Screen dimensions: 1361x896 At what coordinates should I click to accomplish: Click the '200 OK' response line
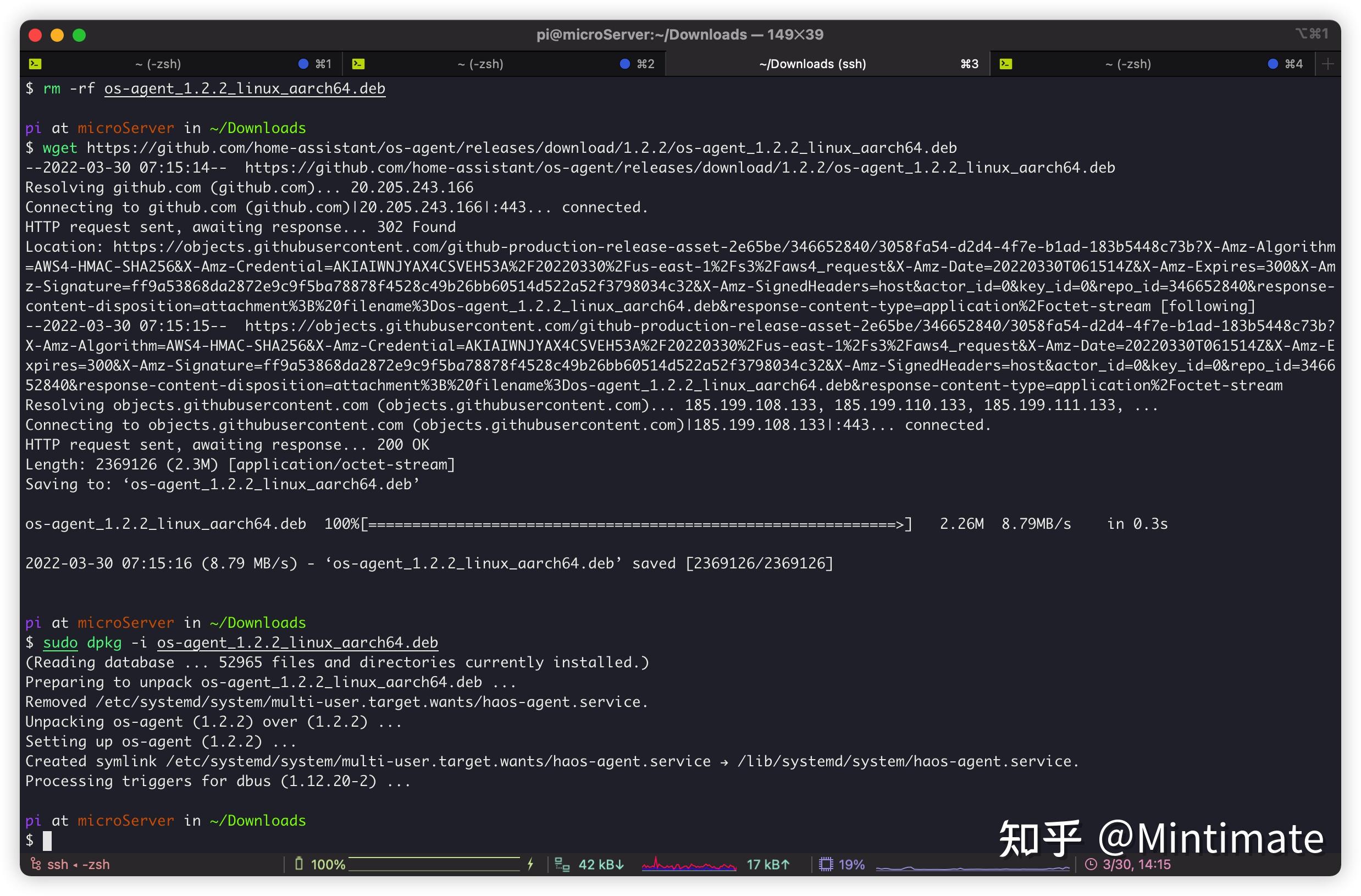click(x=227, y=444)
